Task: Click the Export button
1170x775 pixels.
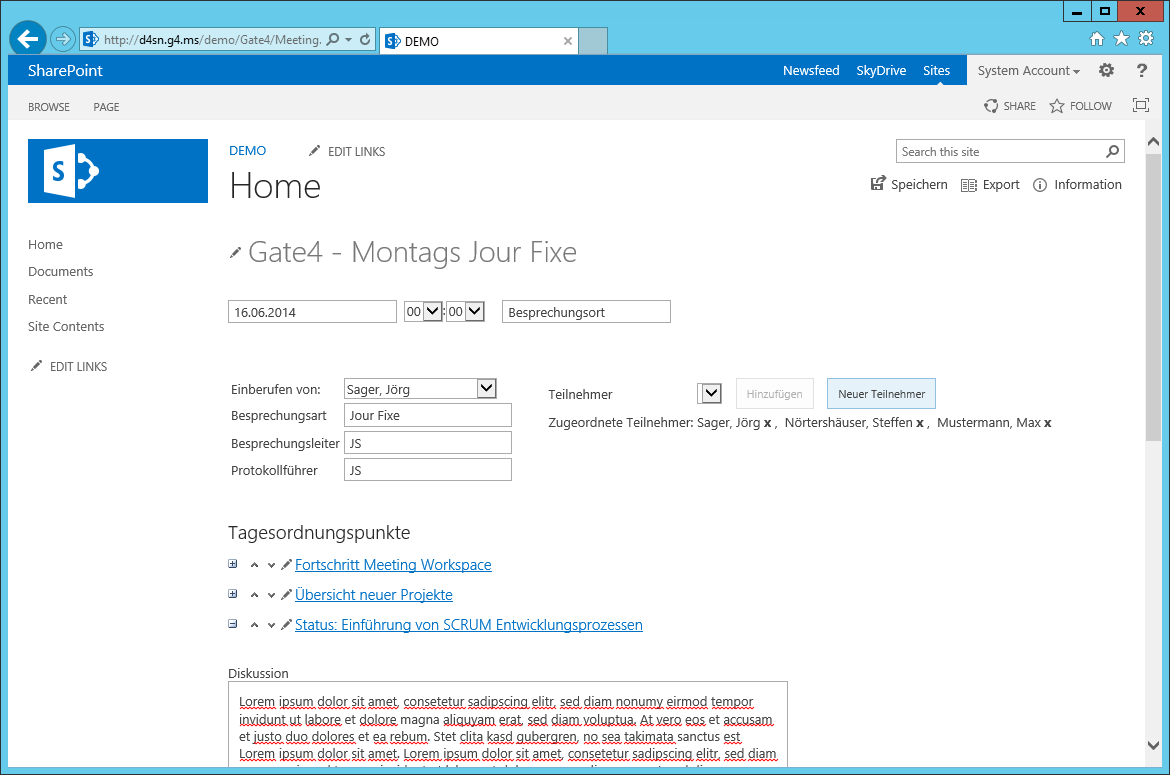Action: [989, 185]
